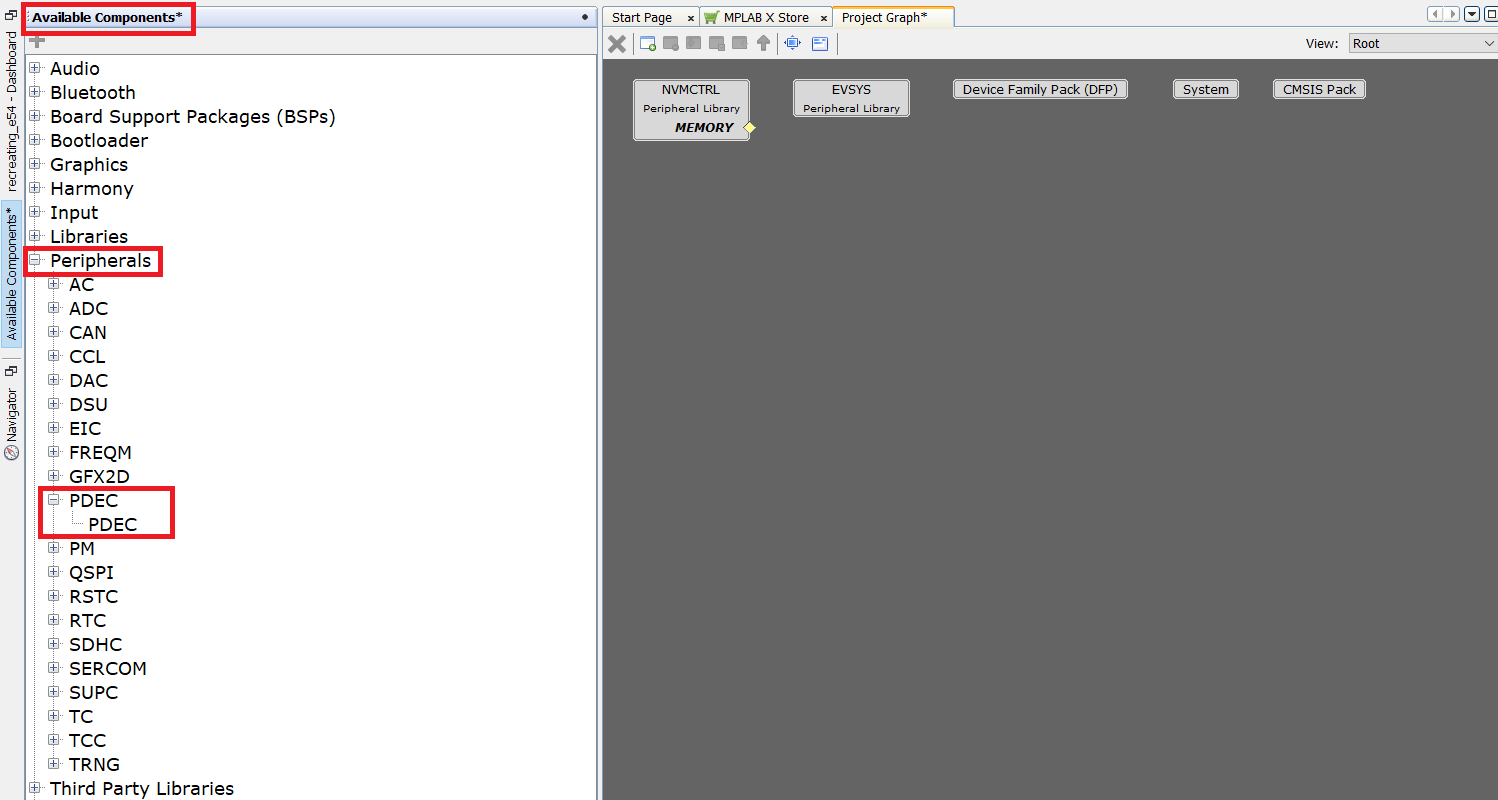Click the delete (X) icon in the Project Graph toolbar
1498x800 pixels.
click(x=617, y=43)
